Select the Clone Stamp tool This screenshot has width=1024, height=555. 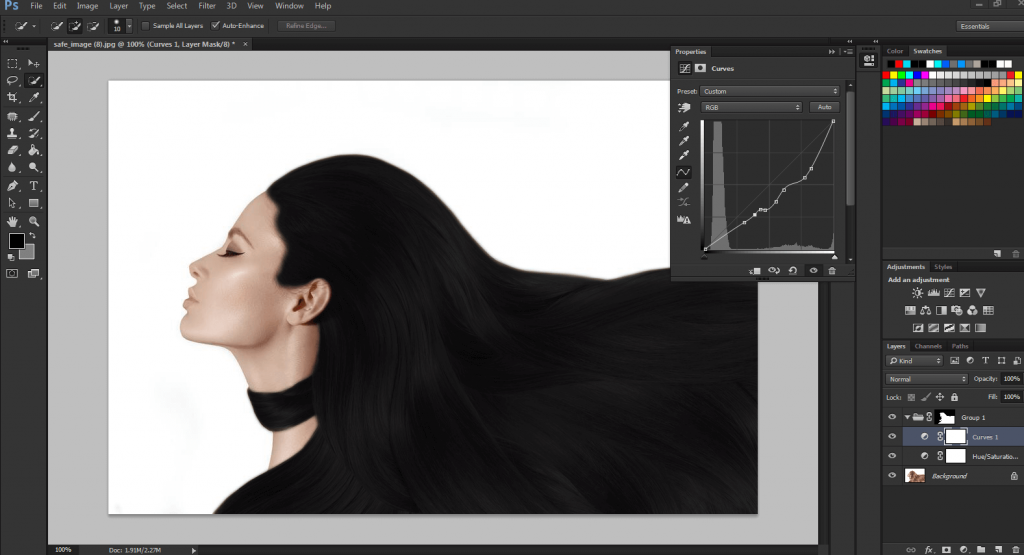pyautogui.click(x=12, y=133)
